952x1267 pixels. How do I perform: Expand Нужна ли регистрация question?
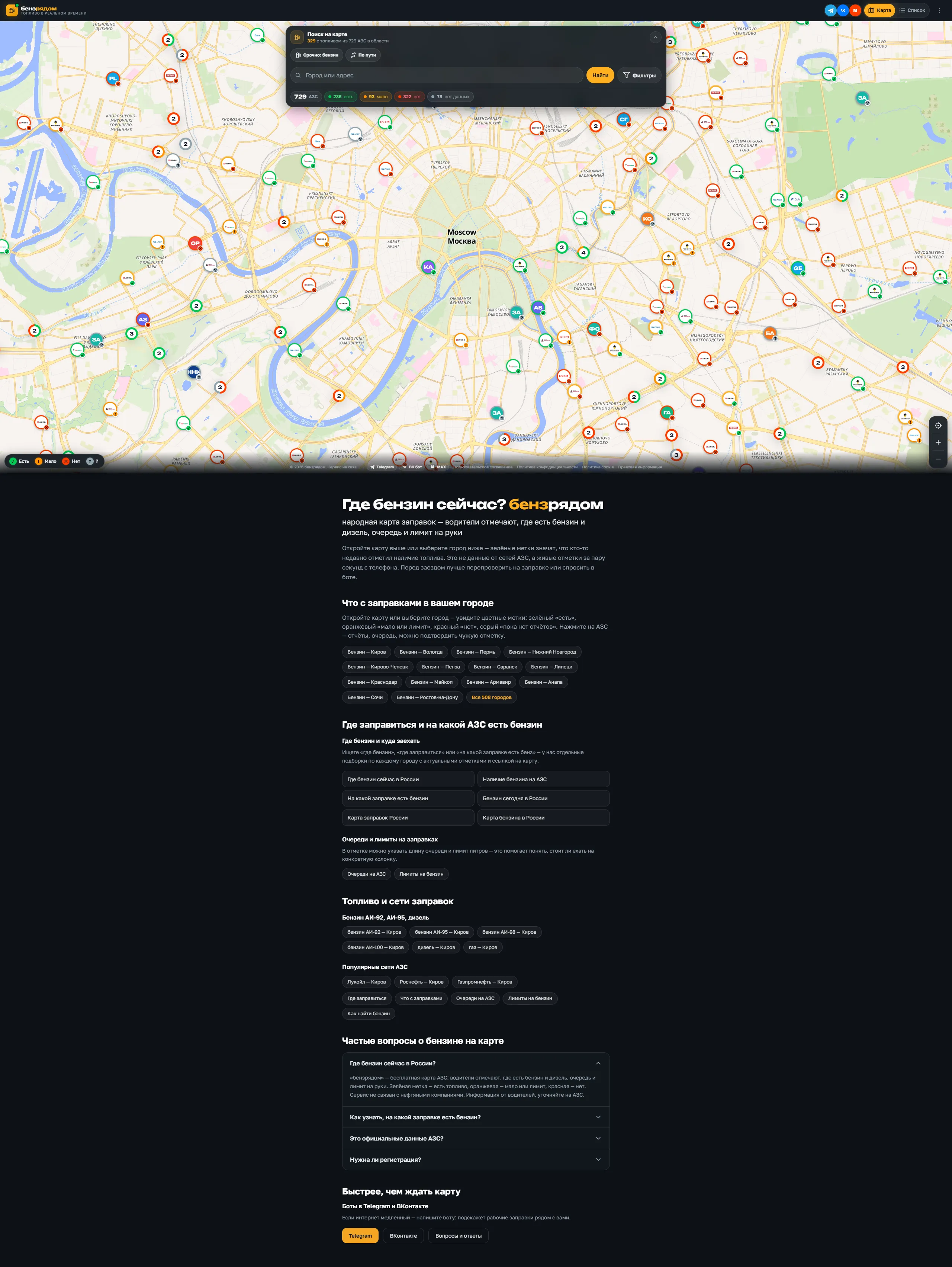click(476, 1159)
